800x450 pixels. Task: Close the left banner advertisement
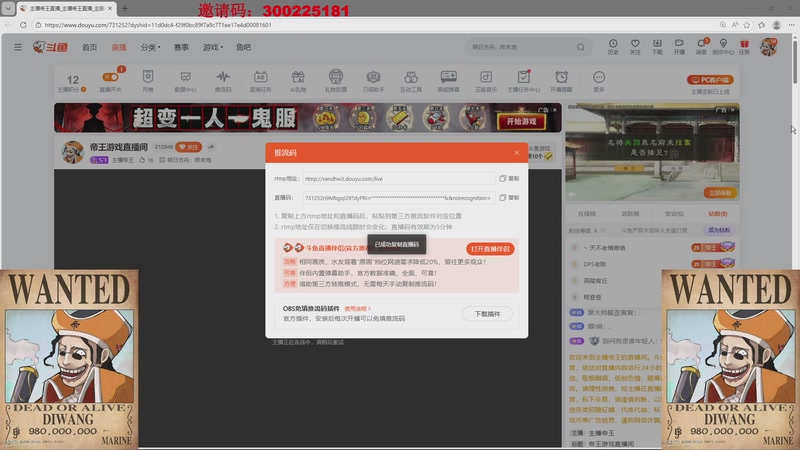pyautogui.click(x=555, y=109)
